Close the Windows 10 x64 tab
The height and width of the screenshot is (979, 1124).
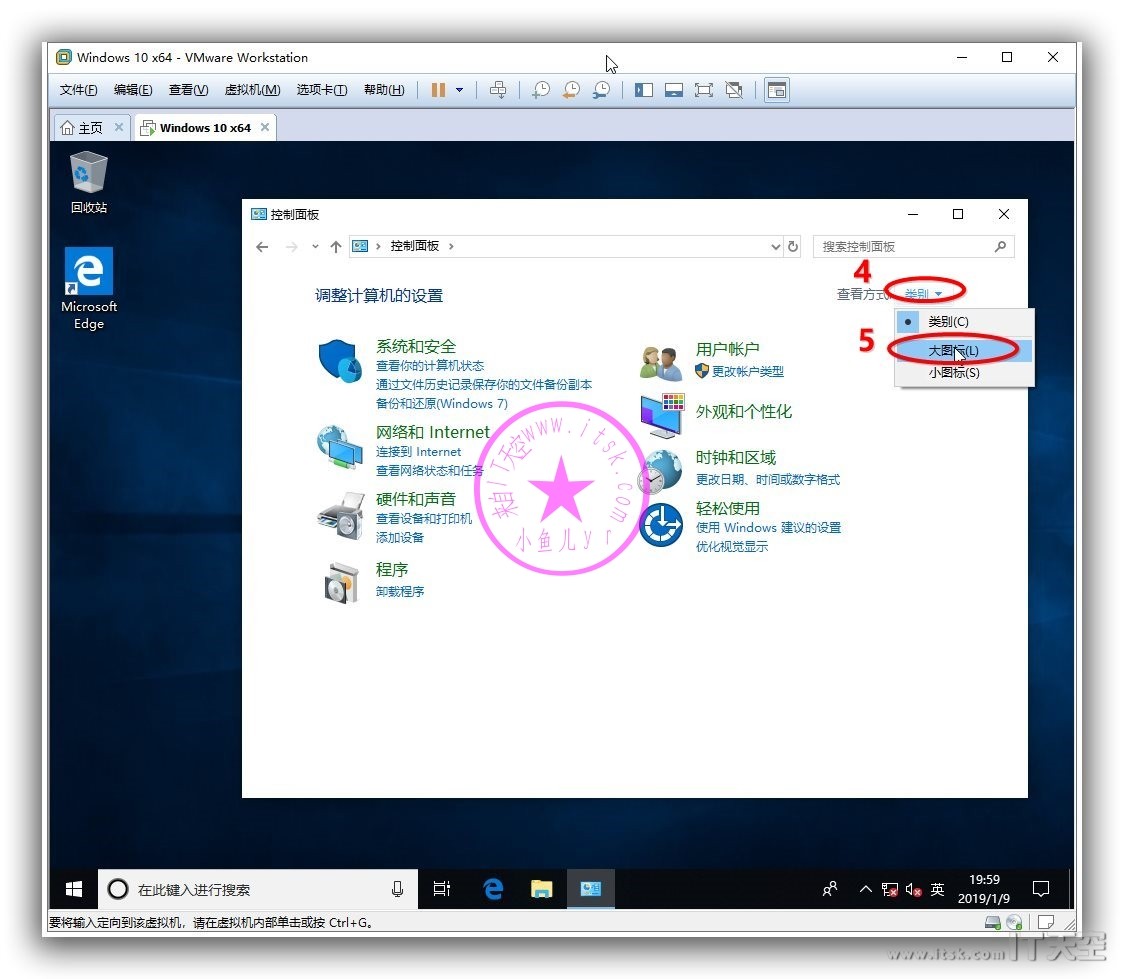[x=265, y=128]
